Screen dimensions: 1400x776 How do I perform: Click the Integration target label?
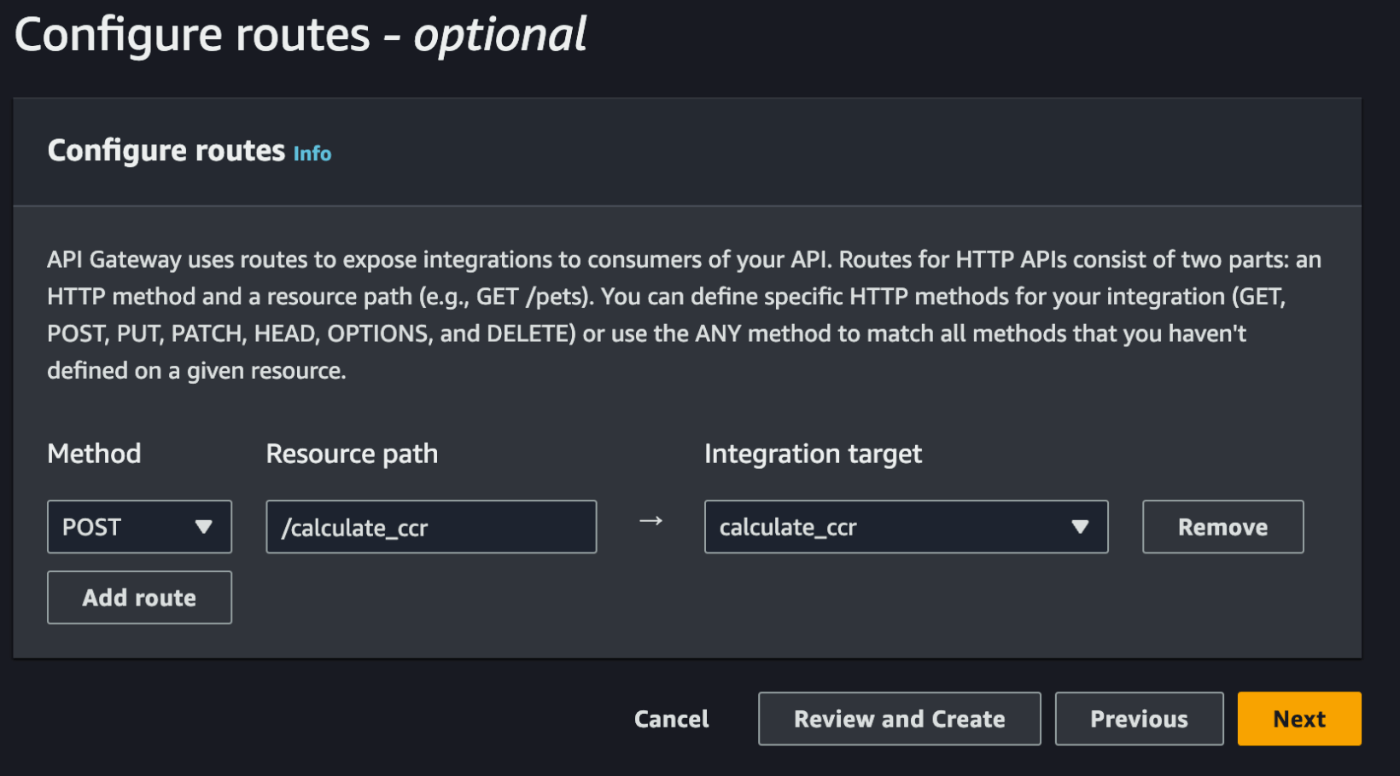tap(813, 454)
